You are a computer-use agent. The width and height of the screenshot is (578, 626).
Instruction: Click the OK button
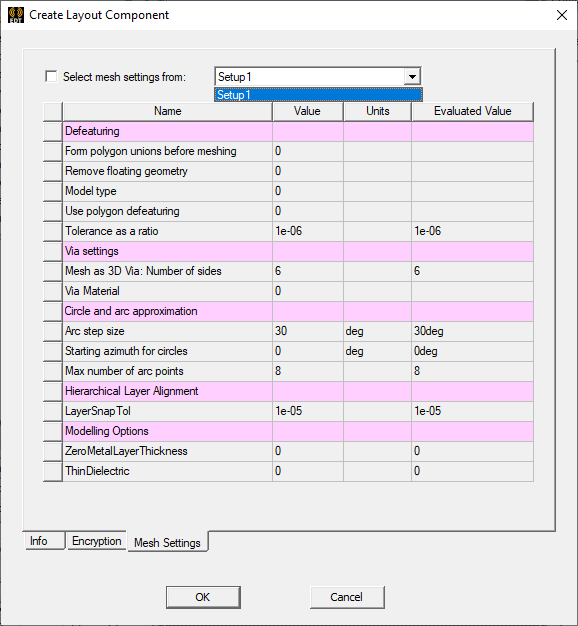pos(203,597)
